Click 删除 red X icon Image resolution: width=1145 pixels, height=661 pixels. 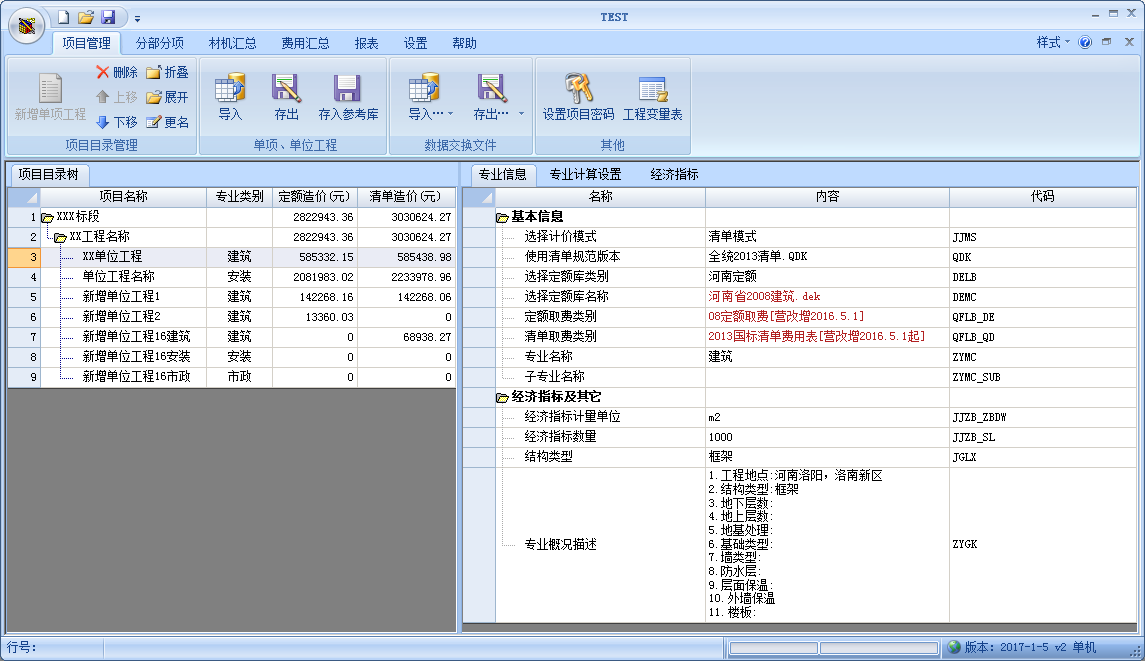click(x=102, y=72)
